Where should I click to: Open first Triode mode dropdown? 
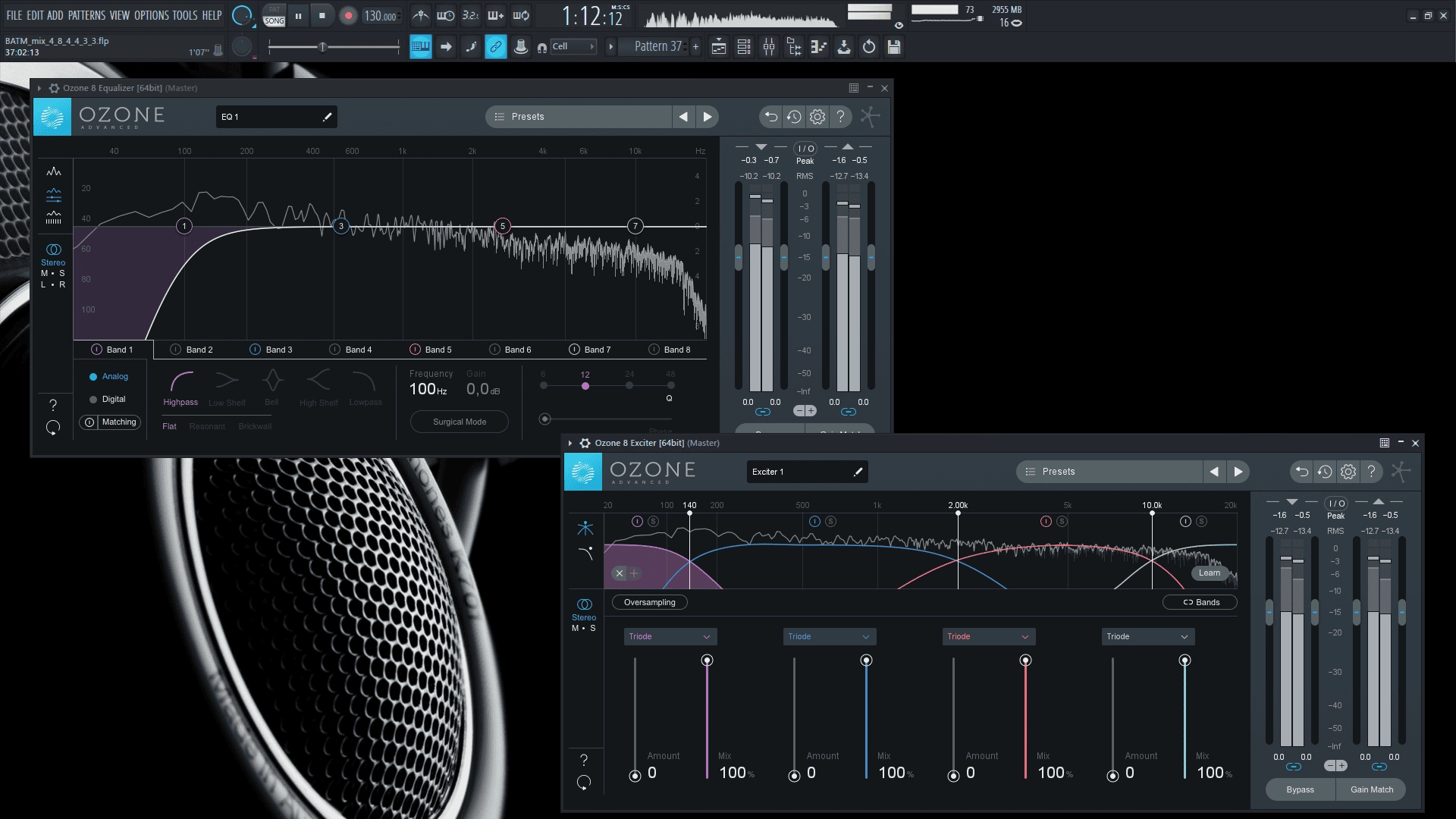point(670,636)
